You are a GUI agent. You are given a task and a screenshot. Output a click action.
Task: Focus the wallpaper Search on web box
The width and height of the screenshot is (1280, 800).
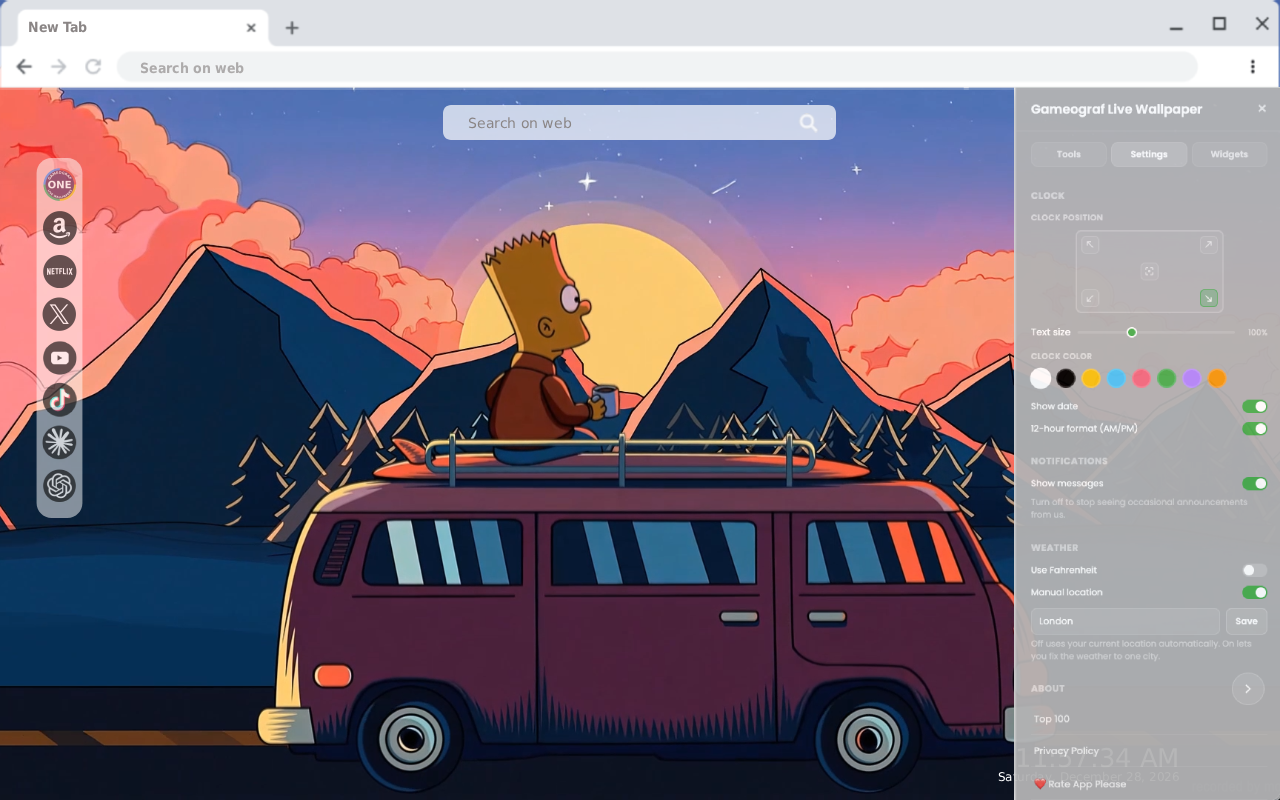pyautogui.click(x=639, y=123)
